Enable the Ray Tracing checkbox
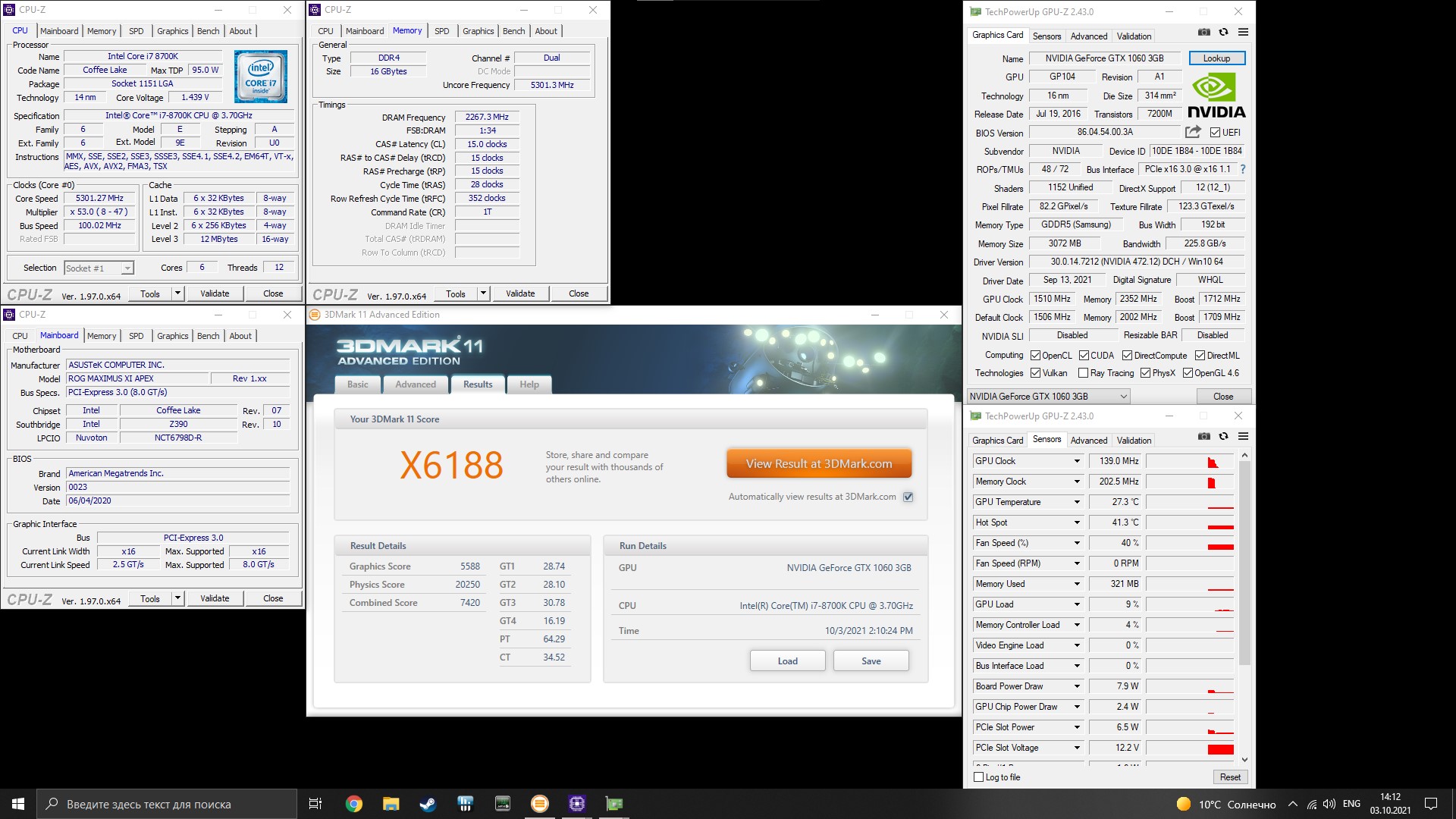This screenshot has height=819, width=1456. pyautogui.click(x=1083, y=372)
